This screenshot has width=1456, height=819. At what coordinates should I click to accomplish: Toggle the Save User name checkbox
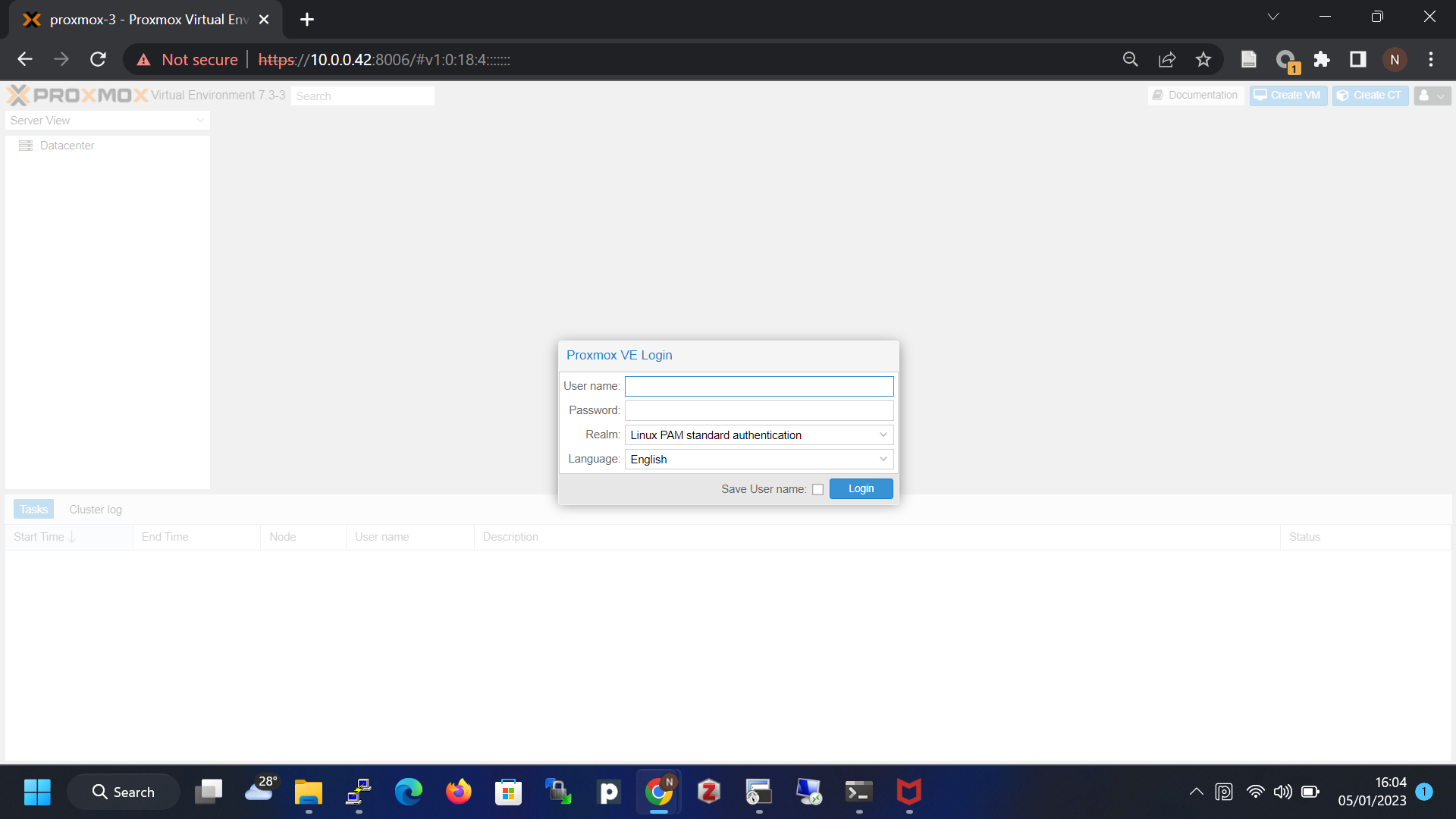point(817,490)
